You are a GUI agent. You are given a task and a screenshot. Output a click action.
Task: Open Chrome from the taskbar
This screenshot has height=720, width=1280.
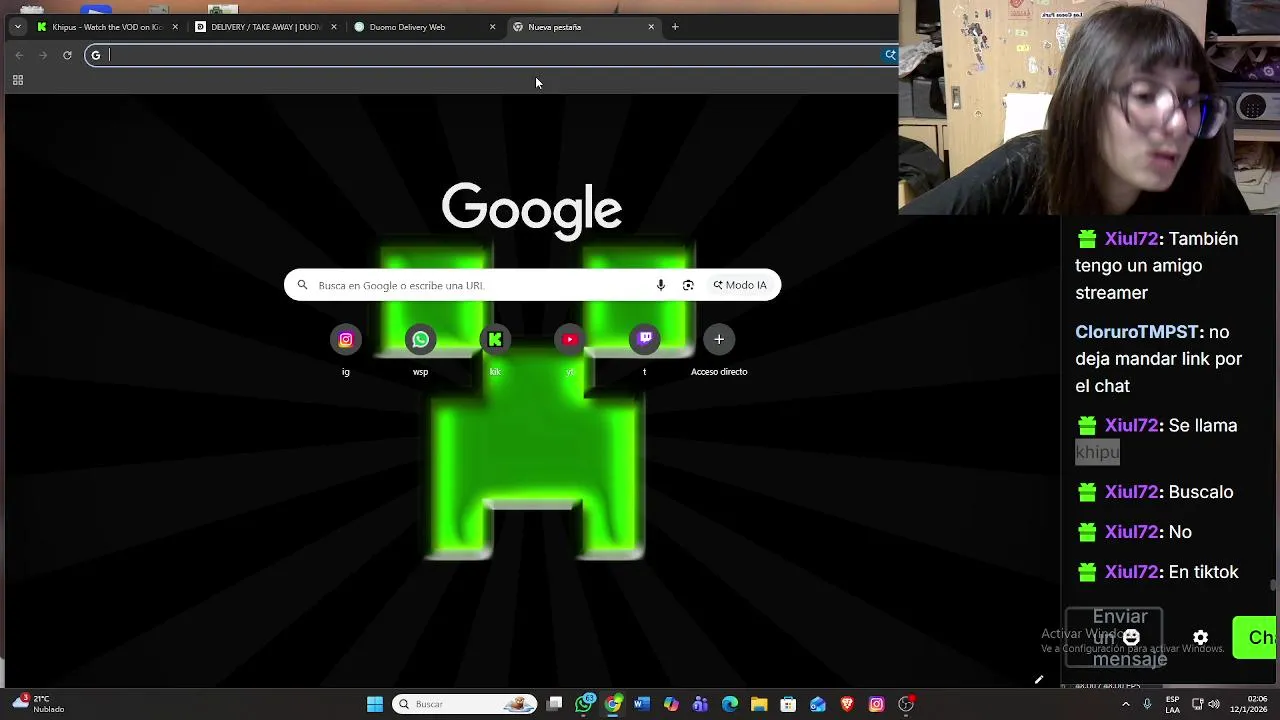point(613,704)
